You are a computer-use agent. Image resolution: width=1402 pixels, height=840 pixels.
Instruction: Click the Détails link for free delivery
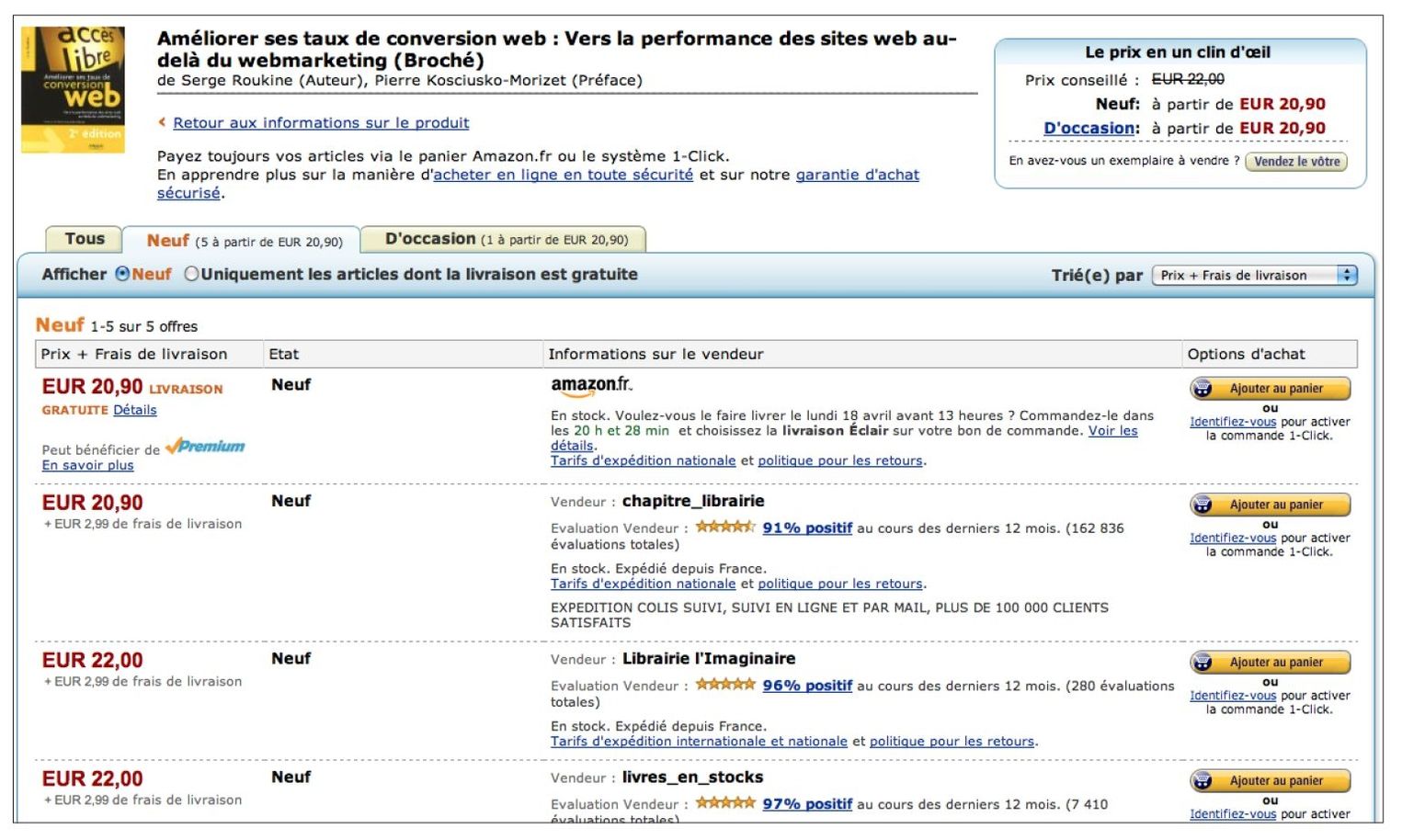135,410
